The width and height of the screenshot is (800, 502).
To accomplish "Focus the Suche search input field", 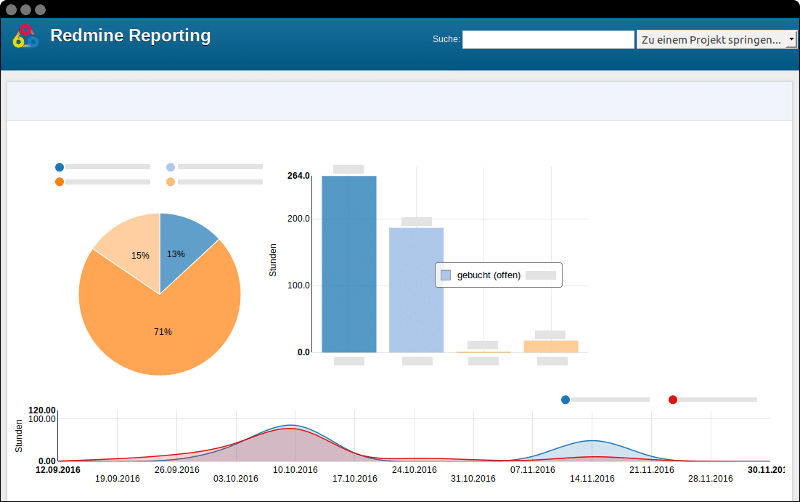I will (548, 39).
